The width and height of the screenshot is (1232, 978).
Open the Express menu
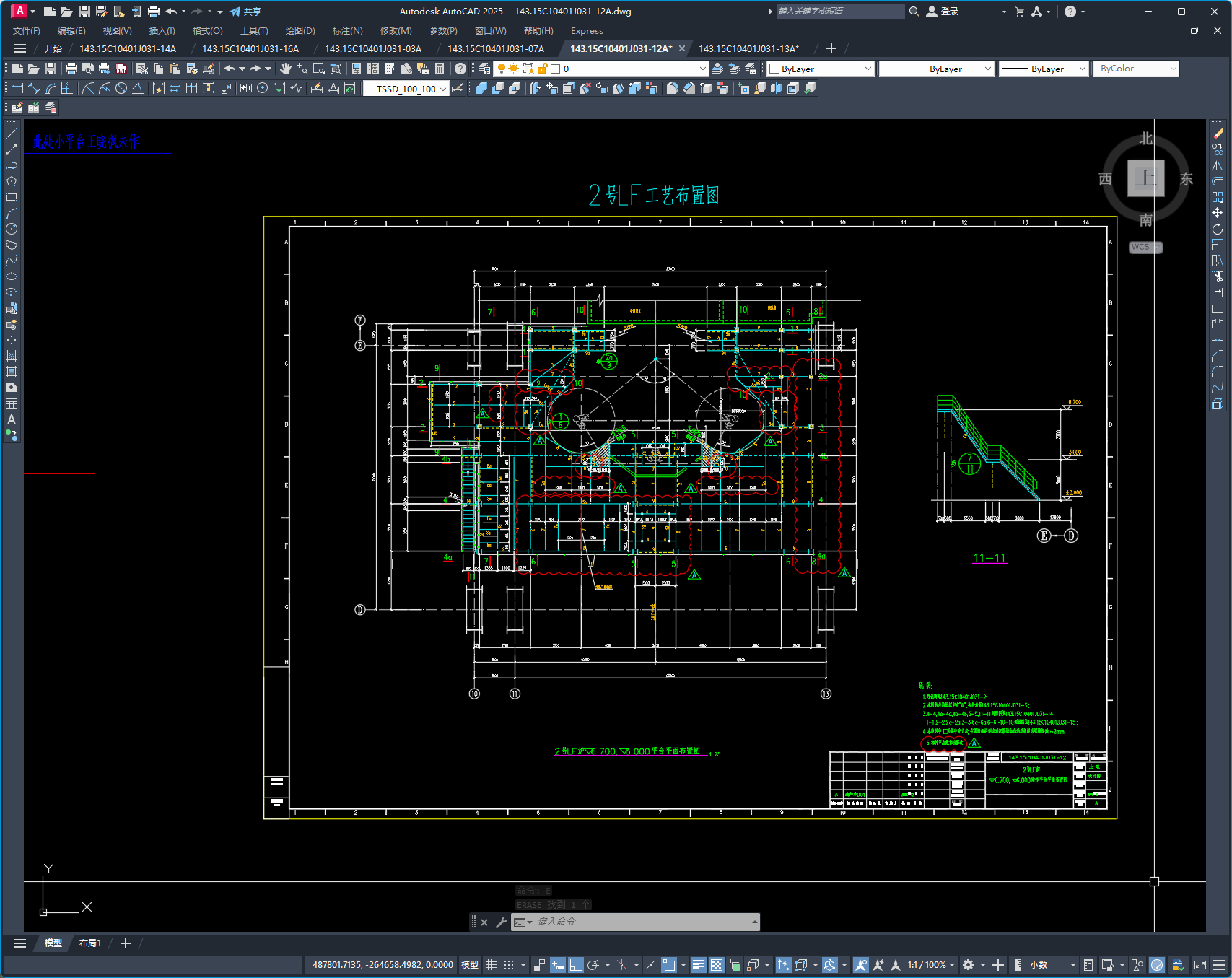click(x=587, y=31)
